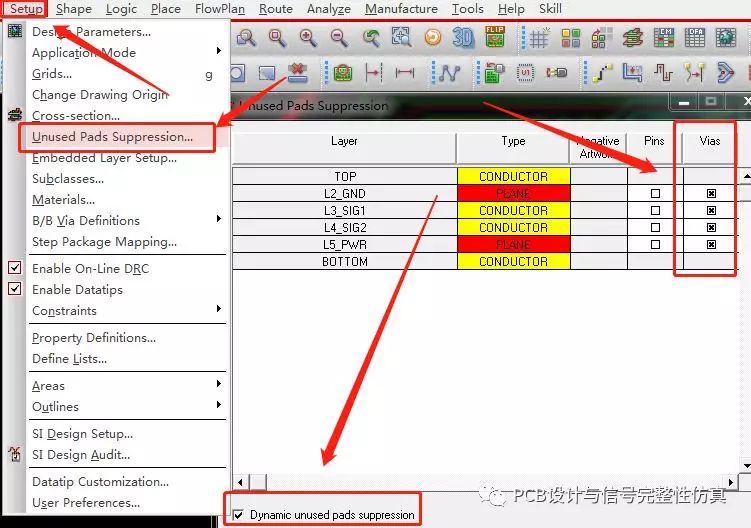
Task: Open User Preferences from Setup menu
Action: click(x=86, y=503)
